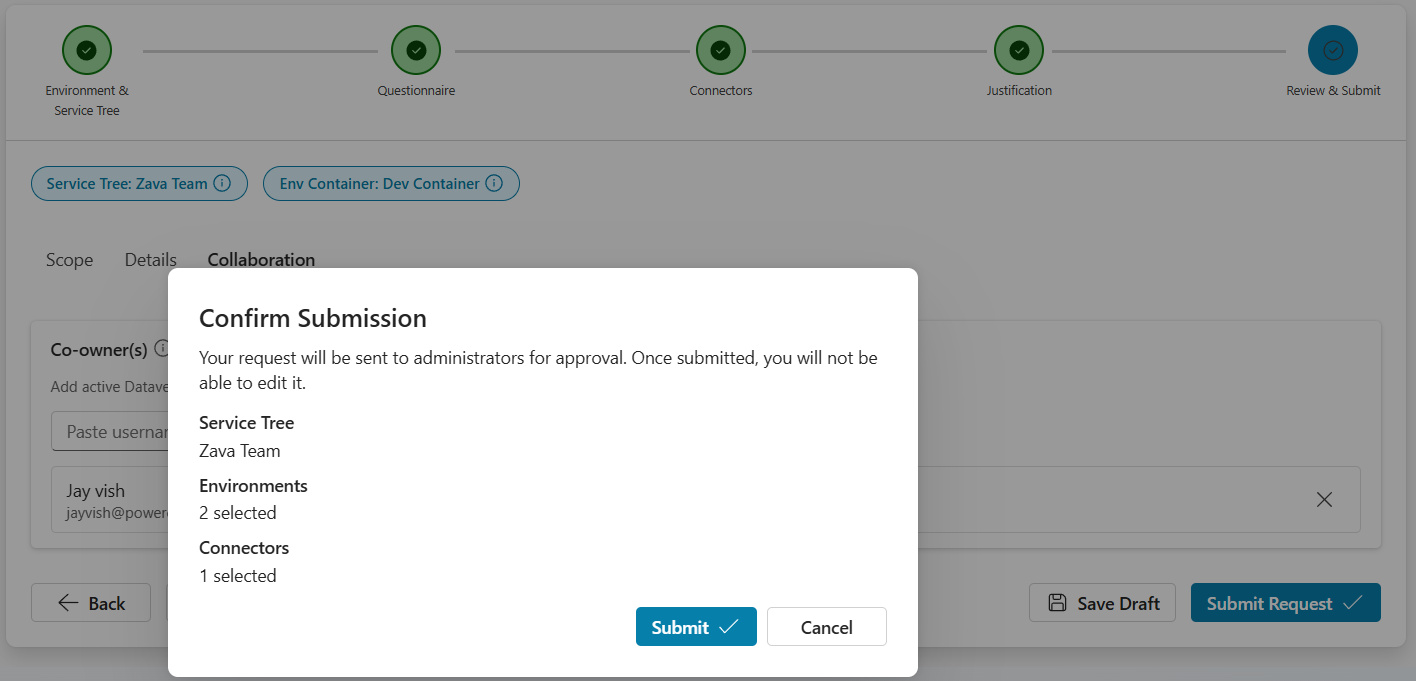Select the Collaboration tab
This screenshot has width=1416, height=681.
pyautogui.click(x=261, y=260)
